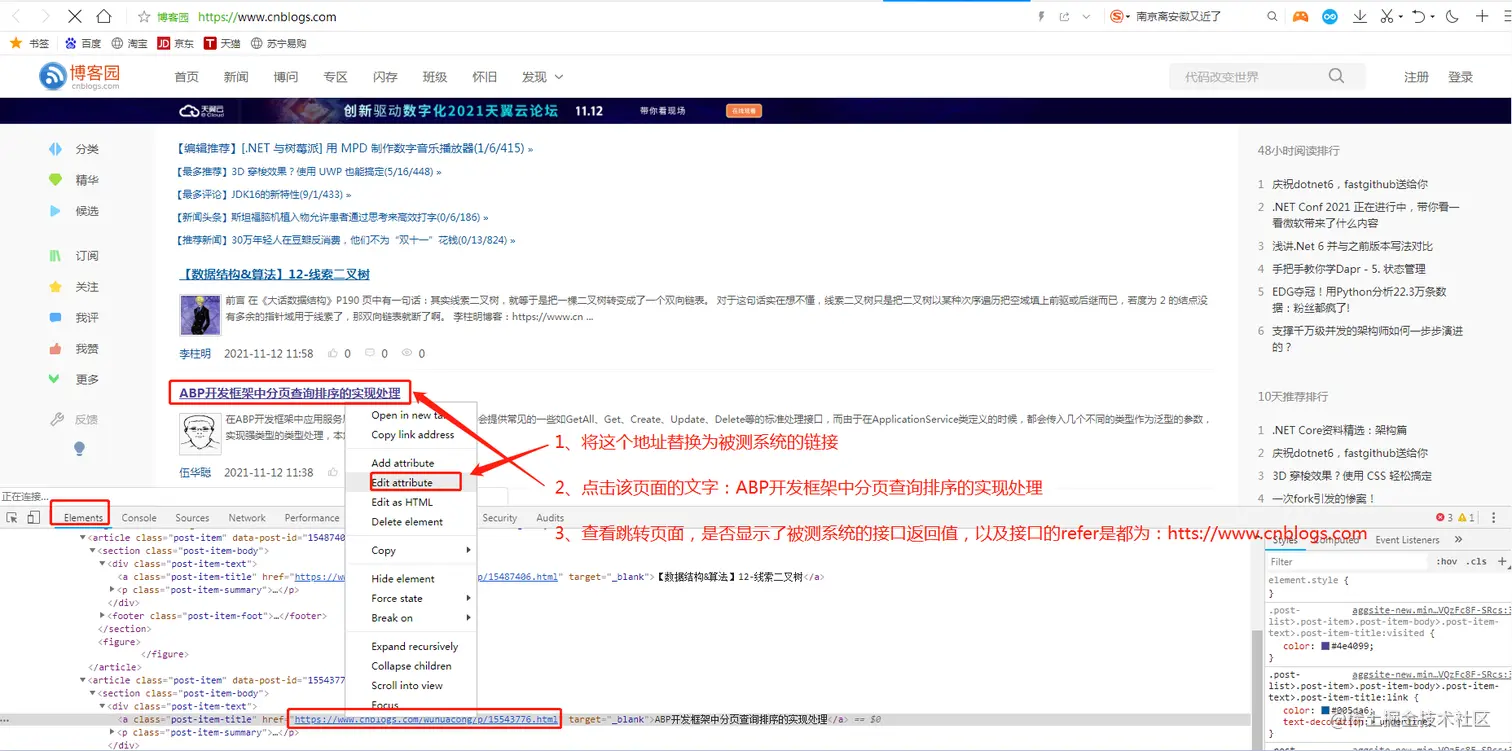1512x751 pixels.
Task: Click the #4e4099 color swatch
Action: pyautogui.click(x=1326, y=646)
